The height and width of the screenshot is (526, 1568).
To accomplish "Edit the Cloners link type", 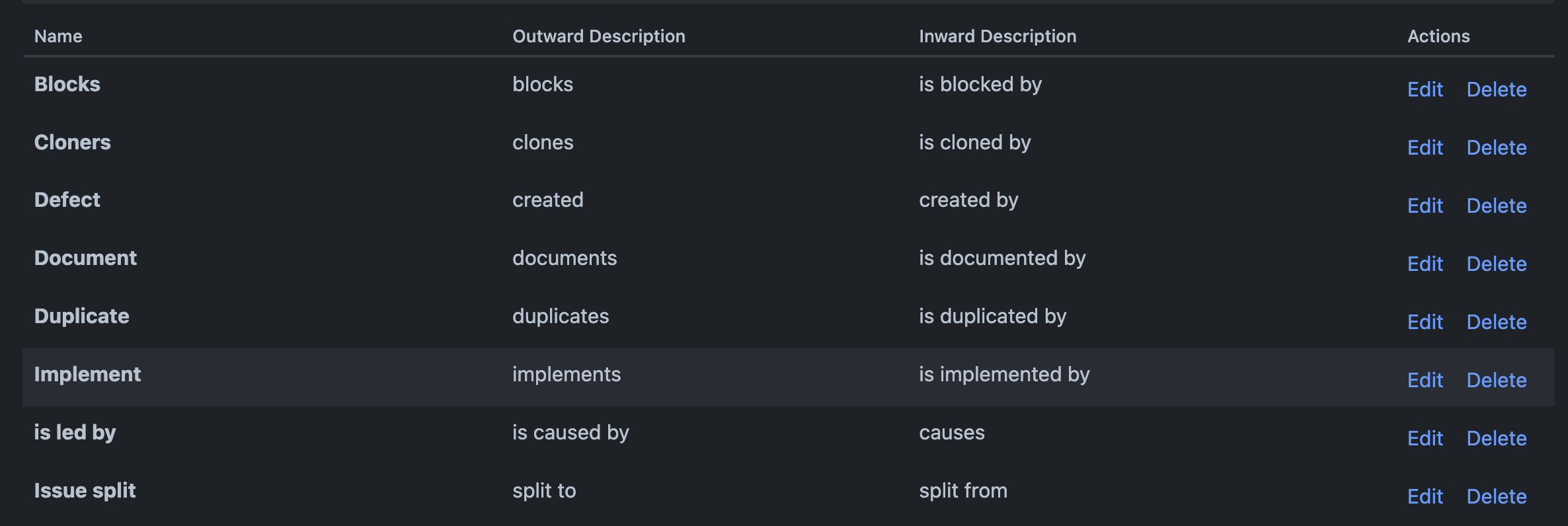I will (1425, 147).
